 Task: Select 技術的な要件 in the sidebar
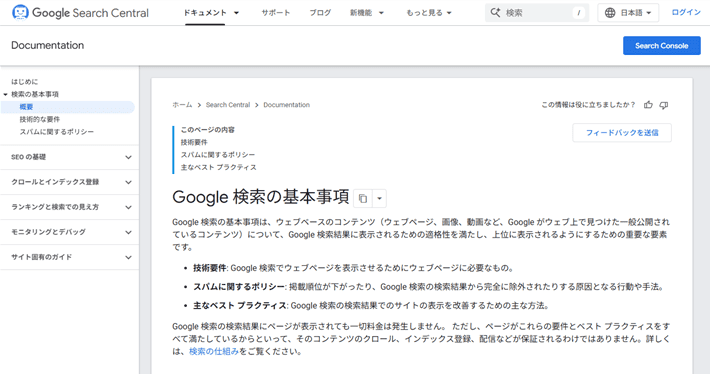point(39,119)
